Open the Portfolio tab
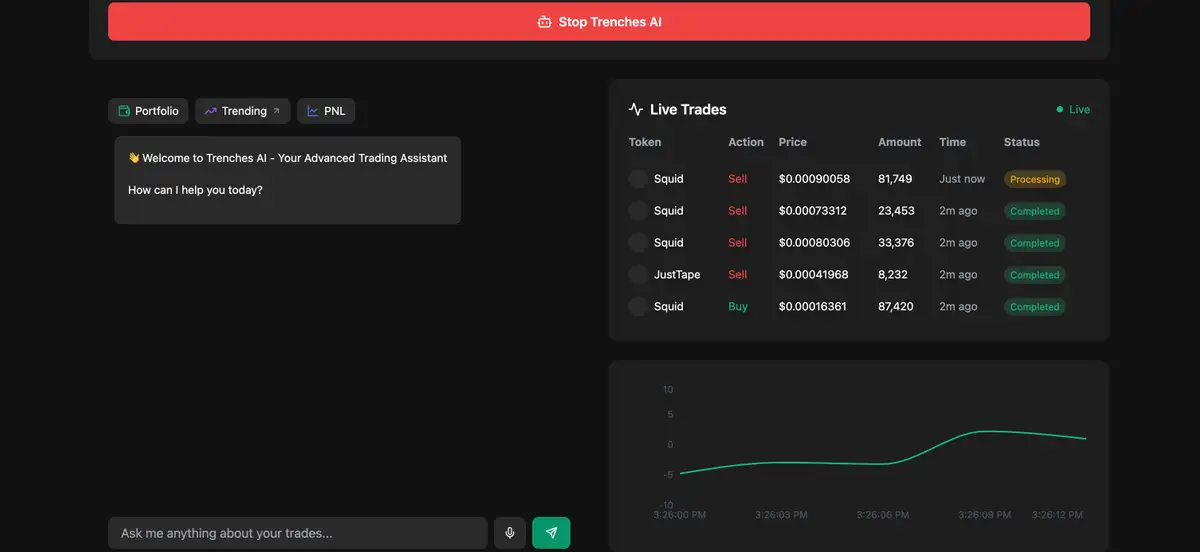This screenshot has height=552, width=1200. coord(148,111)
